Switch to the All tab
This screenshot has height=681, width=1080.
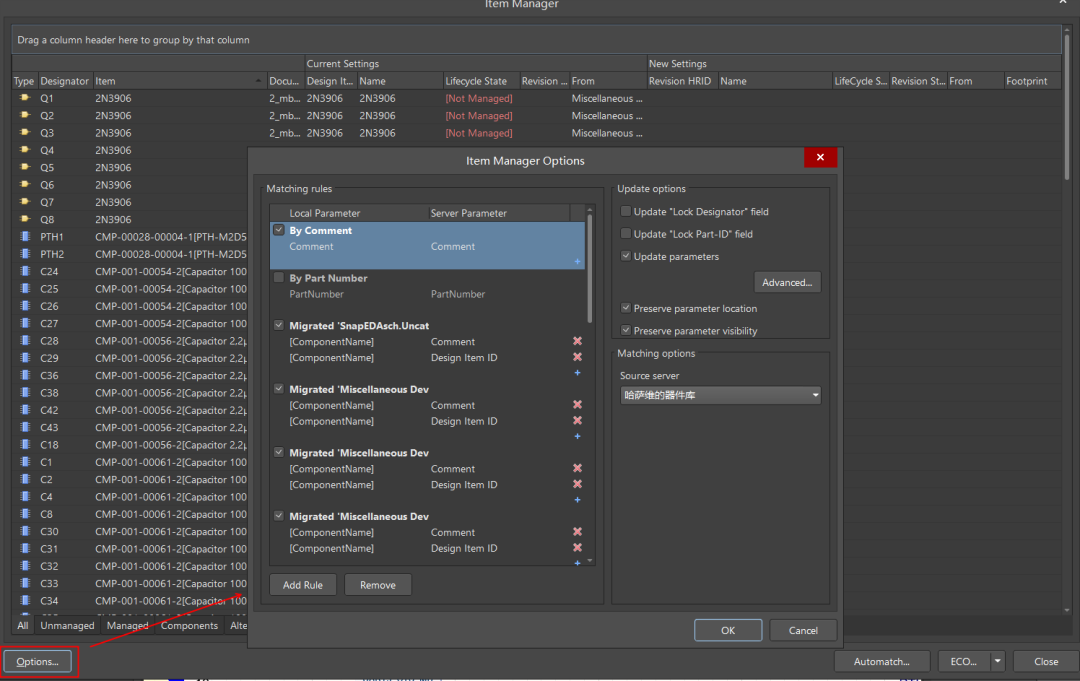pos(23,625)
